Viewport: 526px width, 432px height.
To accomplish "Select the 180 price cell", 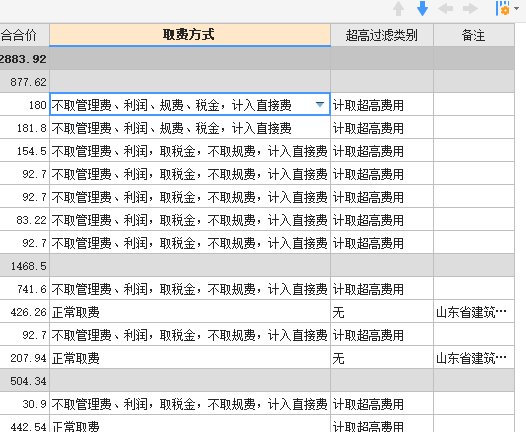I will 24,105.
